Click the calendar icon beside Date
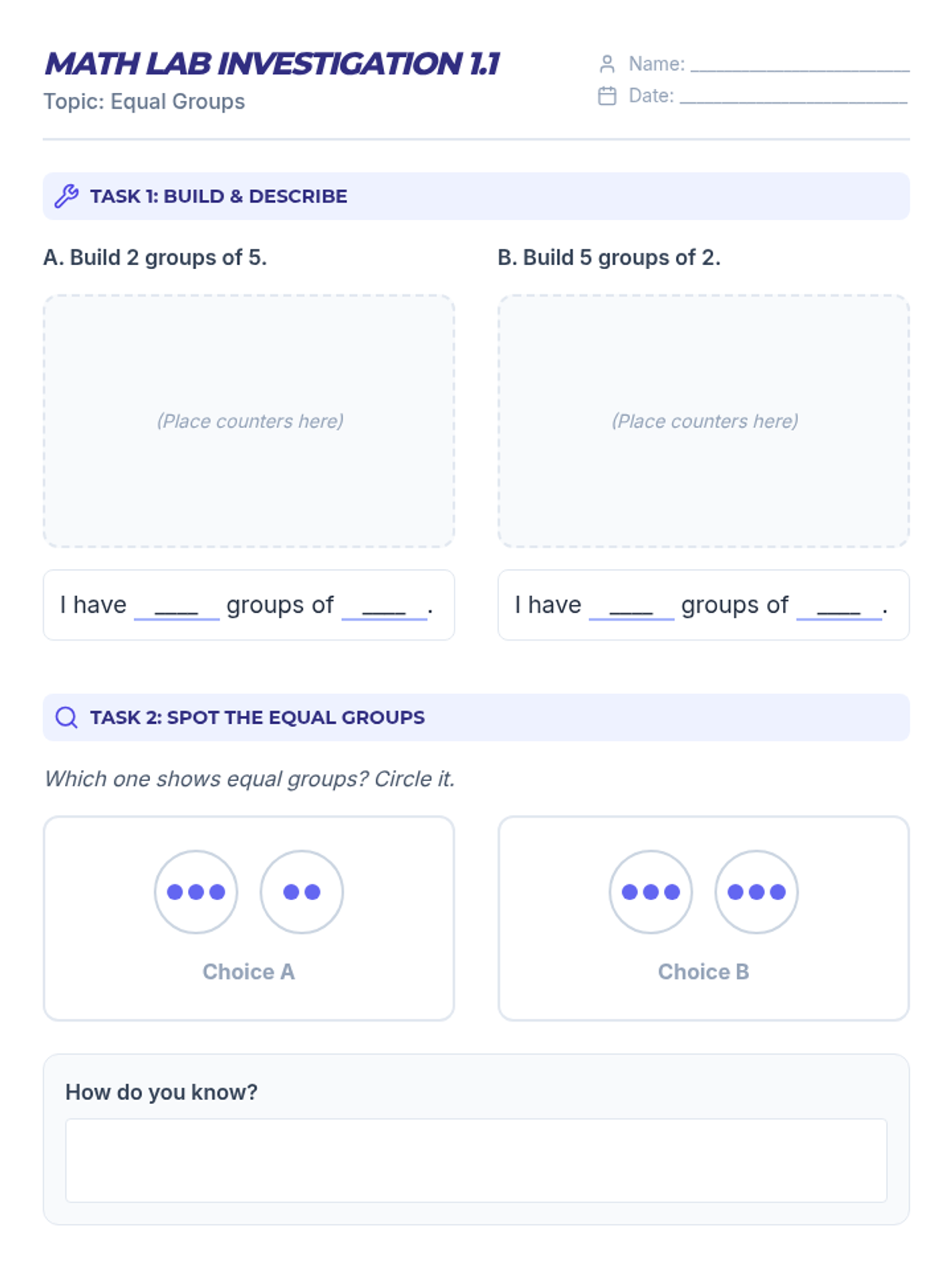This screenshot has width=952, height=1270. 607,96
